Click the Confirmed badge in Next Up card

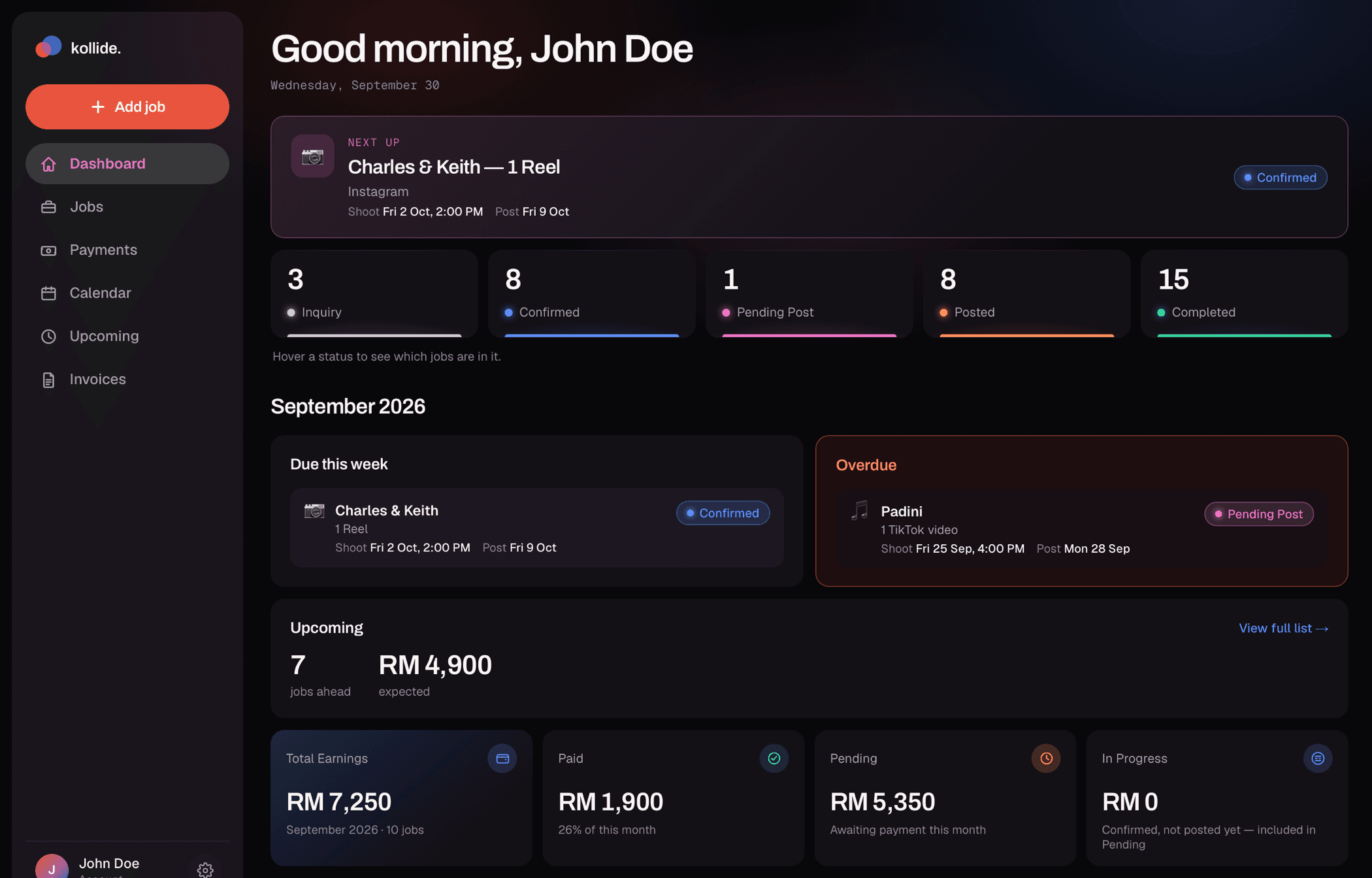click(1281, 178)
